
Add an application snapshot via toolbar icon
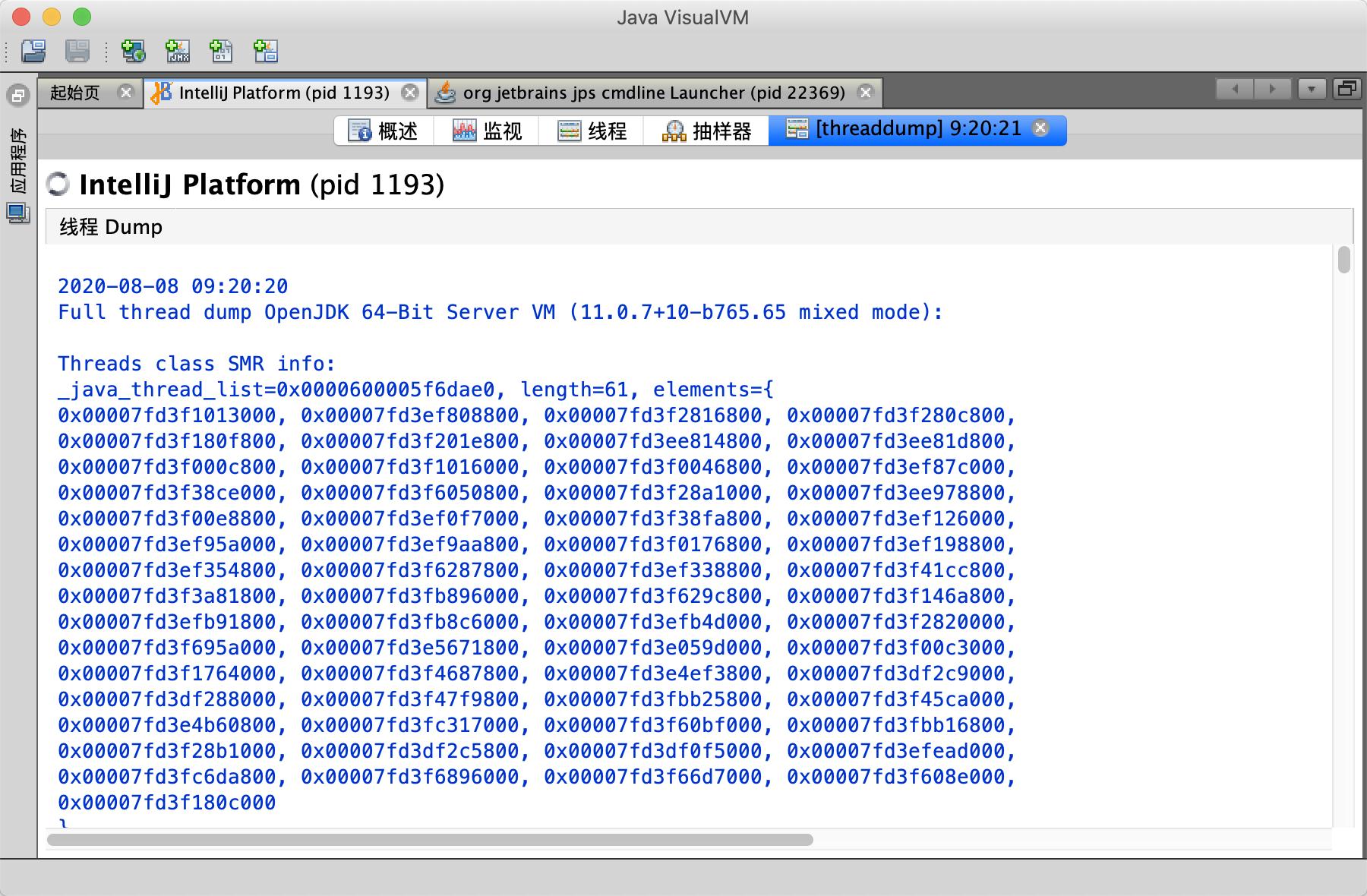tap(266, 51)
